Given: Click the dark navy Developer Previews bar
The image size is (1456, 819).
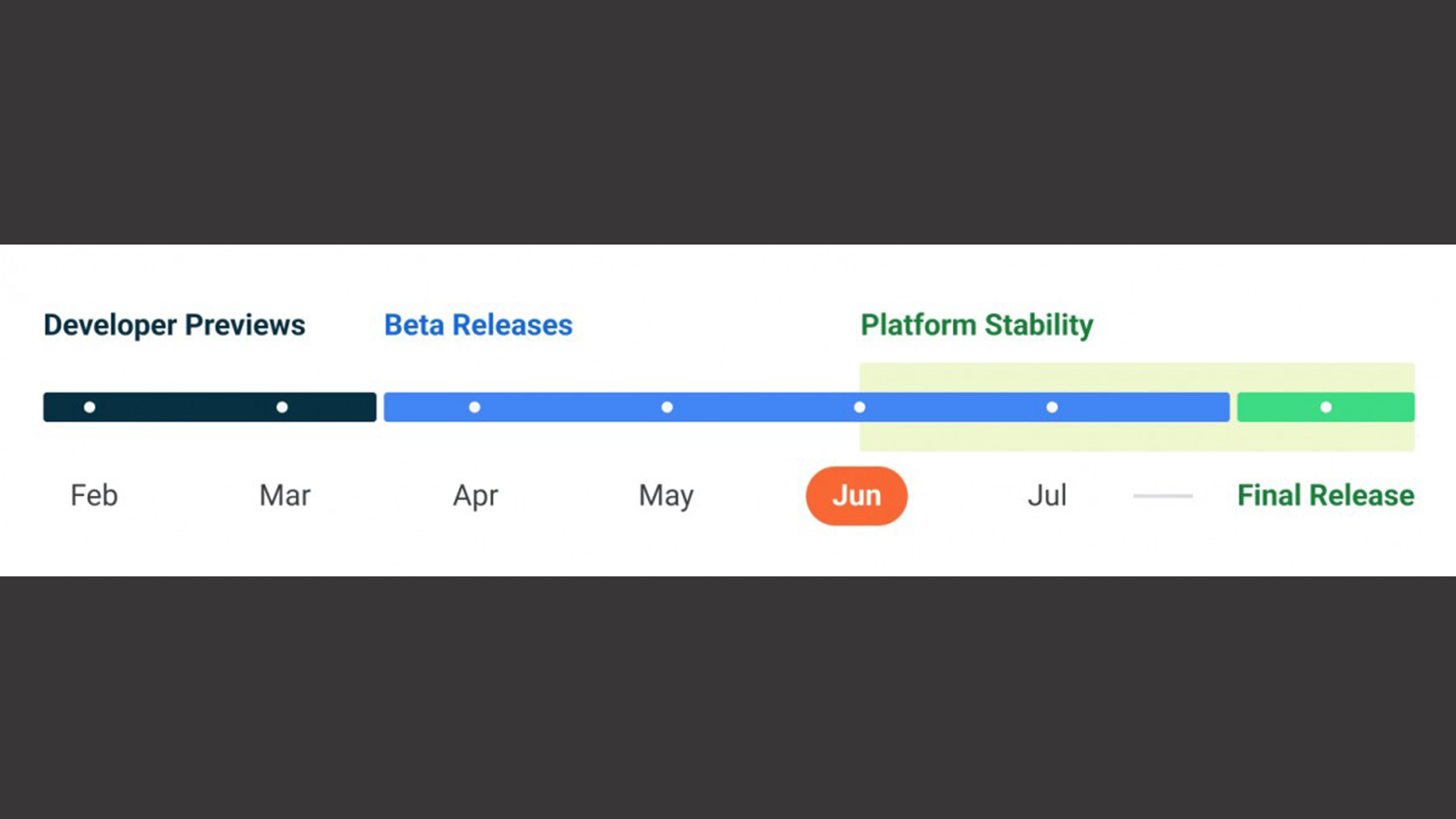Looking at the screenshot, I should (184, 408).
